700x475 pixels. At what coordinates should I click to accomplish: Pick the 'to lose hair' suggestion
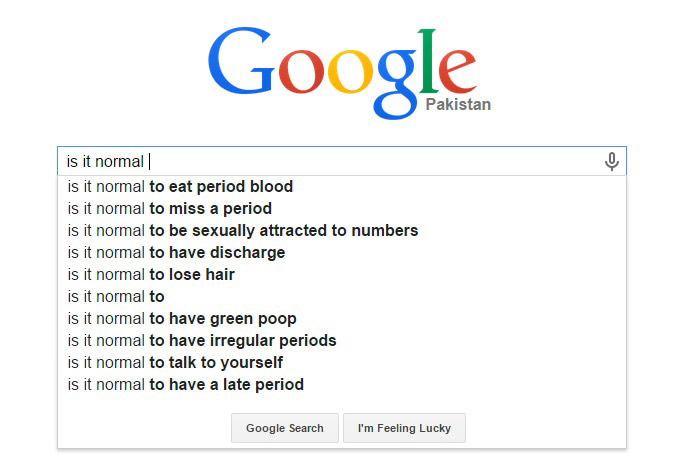pyautogui.click(x=342, y=275)
